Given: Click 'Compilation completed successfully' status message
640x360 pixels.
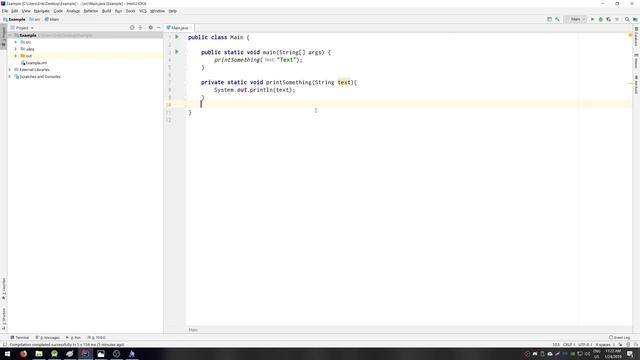Looking at the screenshot, I should pyautogui.click(x=67, y=344).
